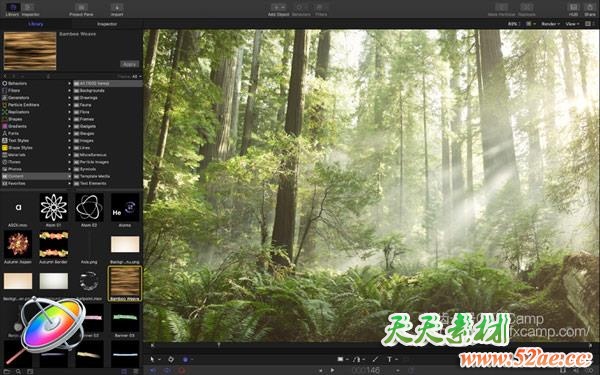Expand the Backgrounds folder arrow
The image size is (600, 375).
(70, 90)
